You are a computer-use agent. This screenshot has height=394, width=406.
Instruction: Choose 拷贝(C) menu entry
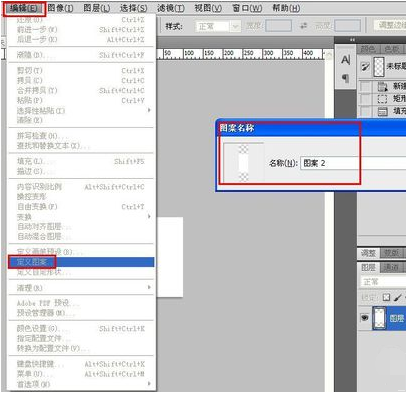click(81, 81)
